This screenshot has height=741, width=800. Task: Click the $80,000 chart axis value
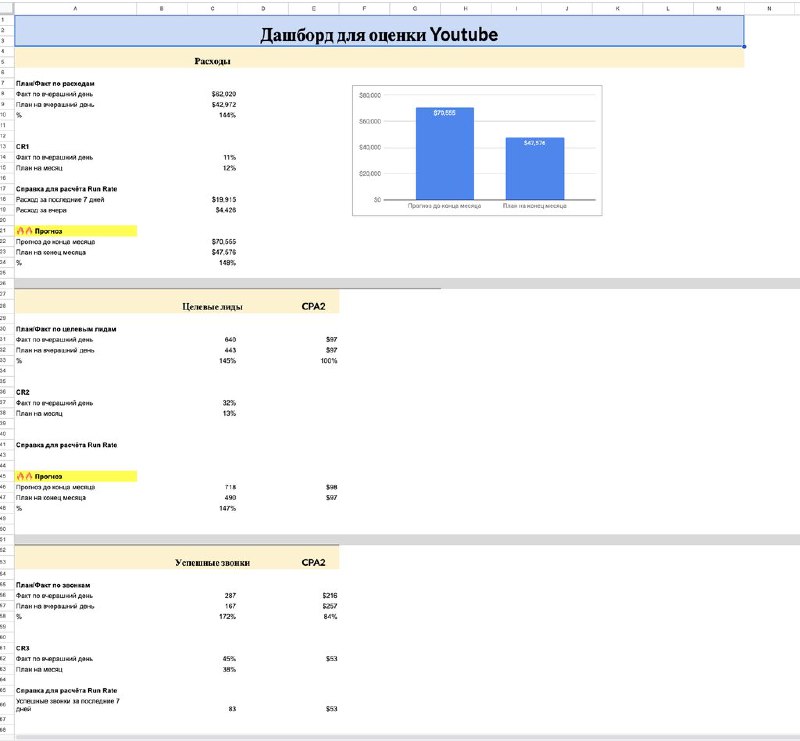(370, 95)
